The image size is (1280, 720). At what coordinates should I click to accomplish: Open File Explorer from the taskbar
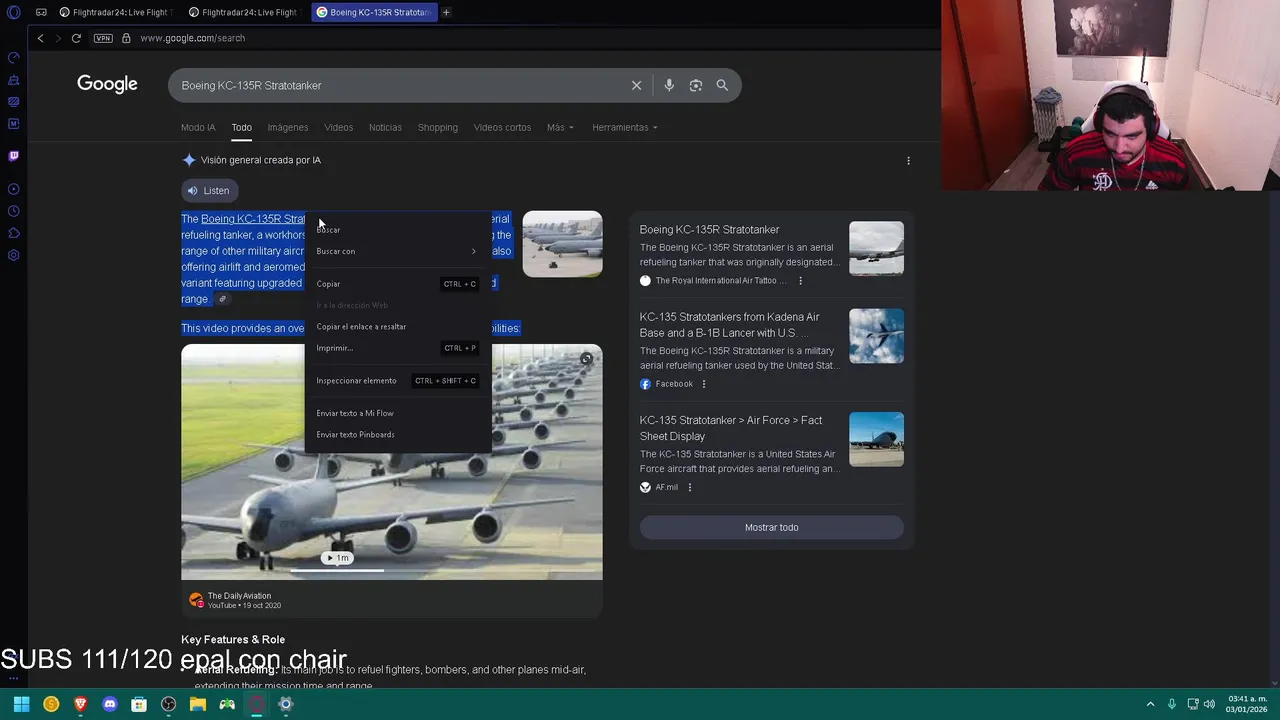click(198, 704)
